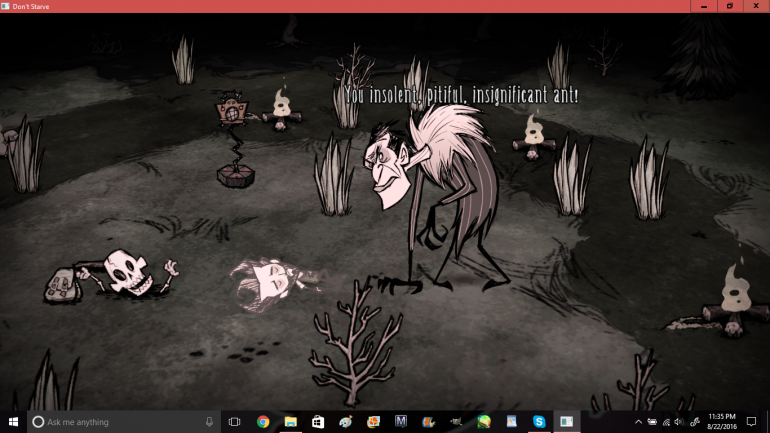Viewport: 770px width, 433px height.
Task: Open the orange app icon next to Paint
Action: (x=373, y=422)
